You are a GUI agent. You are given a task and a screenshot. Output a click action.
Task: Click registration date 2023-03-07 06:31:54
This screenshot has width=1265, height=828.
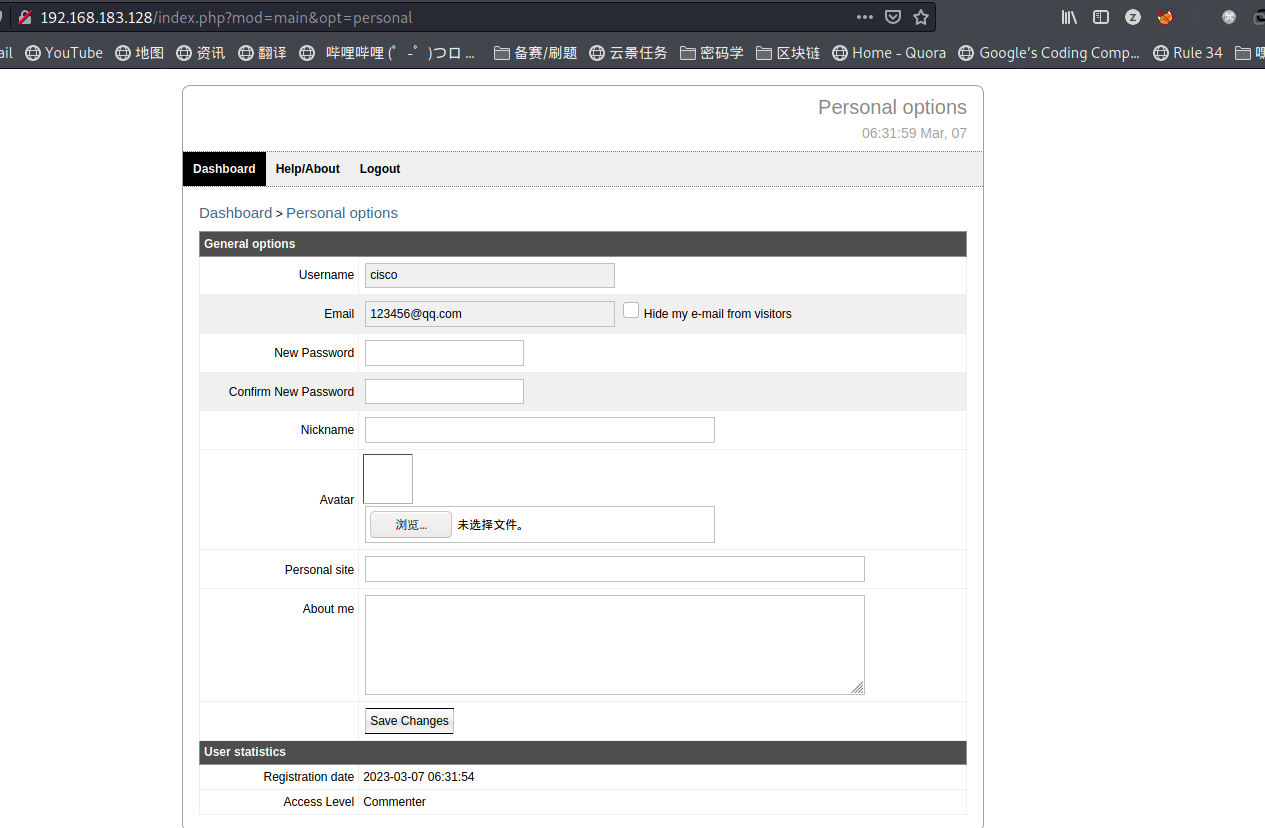419,777
